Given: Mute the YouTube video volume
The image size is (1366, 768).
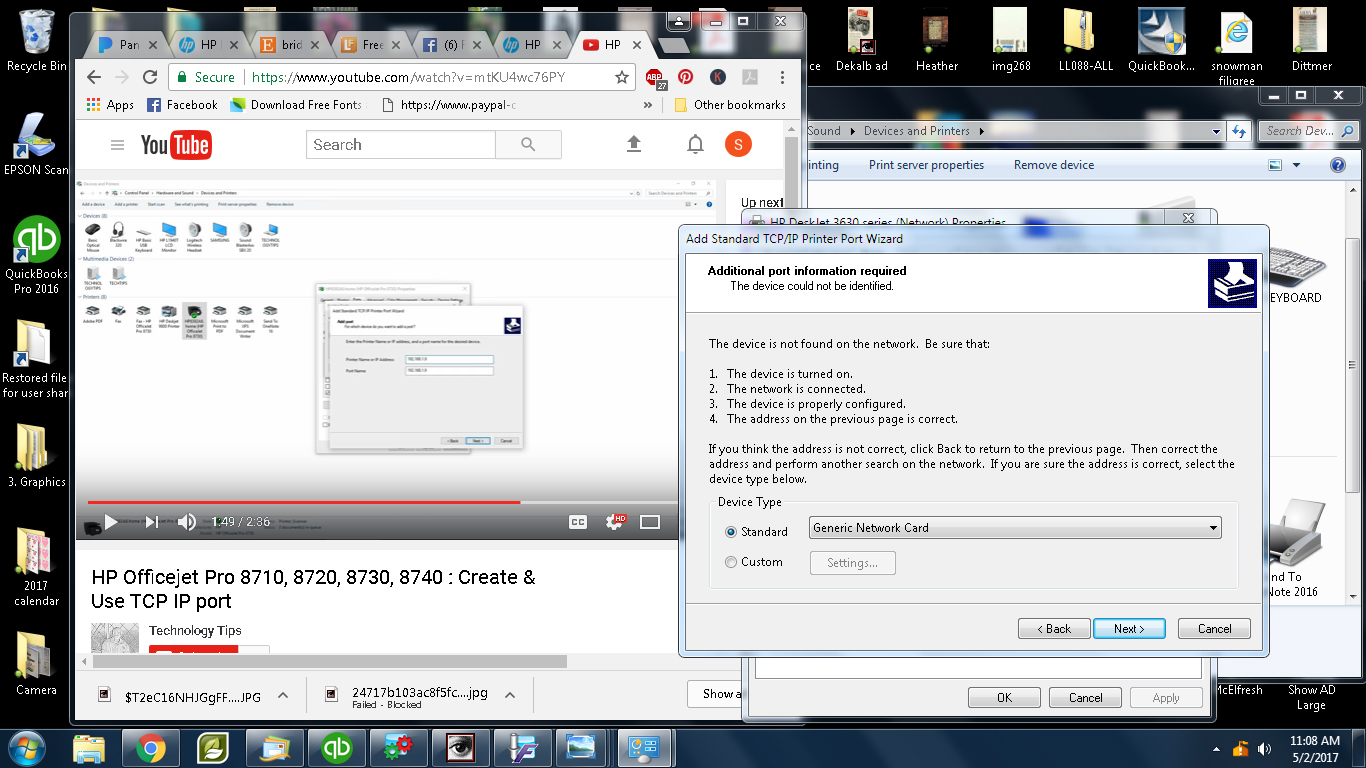Looking at the screenshot, I should pos(187,522).
